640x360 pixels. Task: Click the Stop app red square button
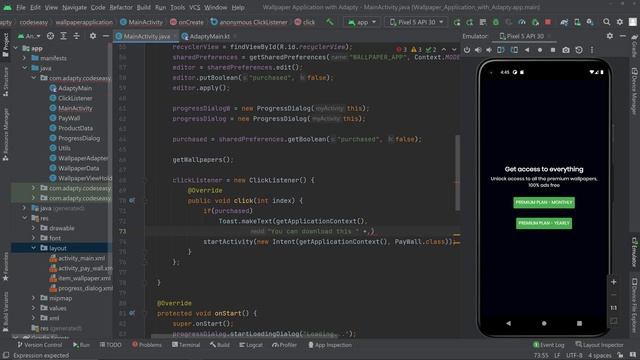548,22
